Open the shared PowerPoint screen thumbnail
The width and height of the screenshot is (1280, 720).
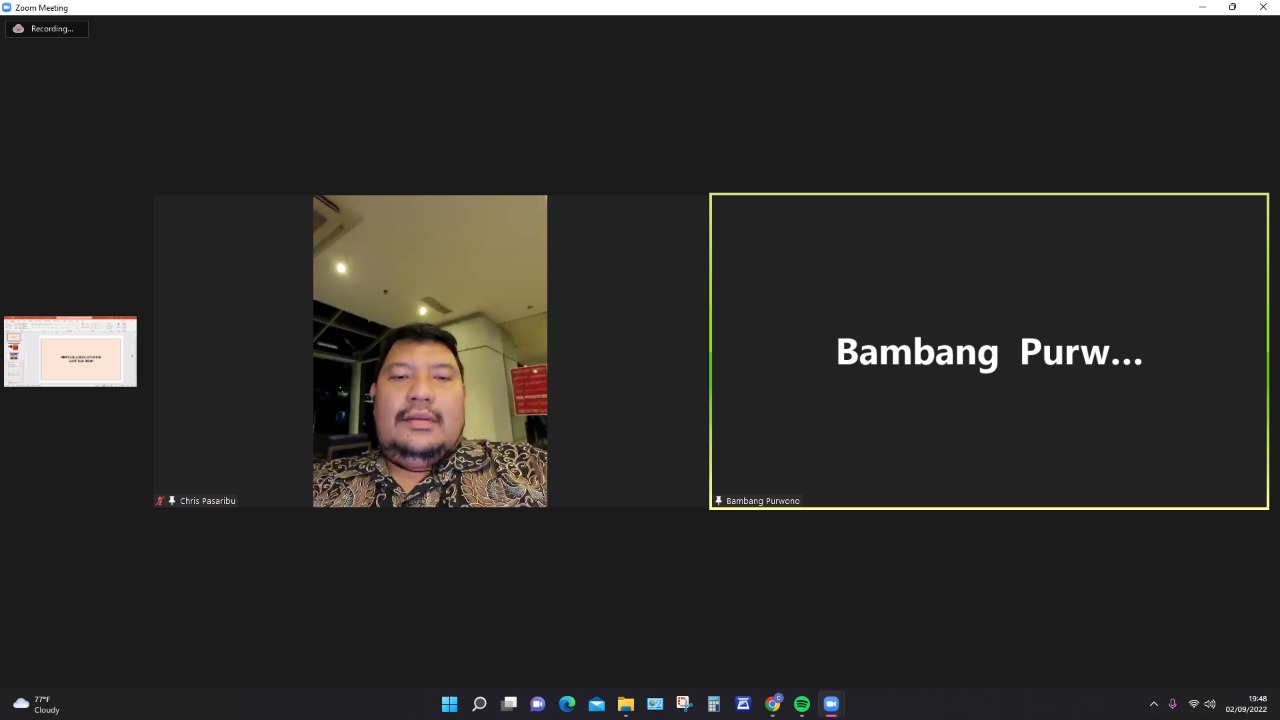(x=70, y=352)
